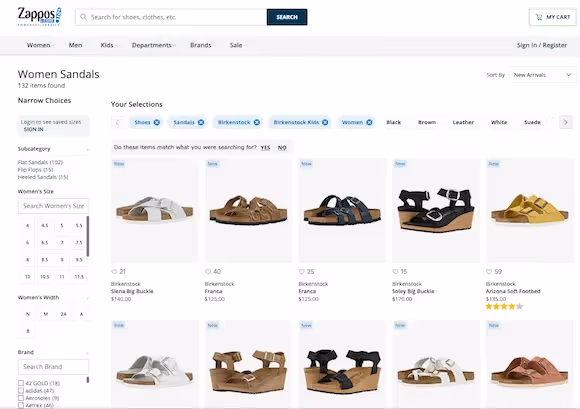Select women's size 8.5
The height and width of the screenshot is (409, 580).
(x=45, y=260)
